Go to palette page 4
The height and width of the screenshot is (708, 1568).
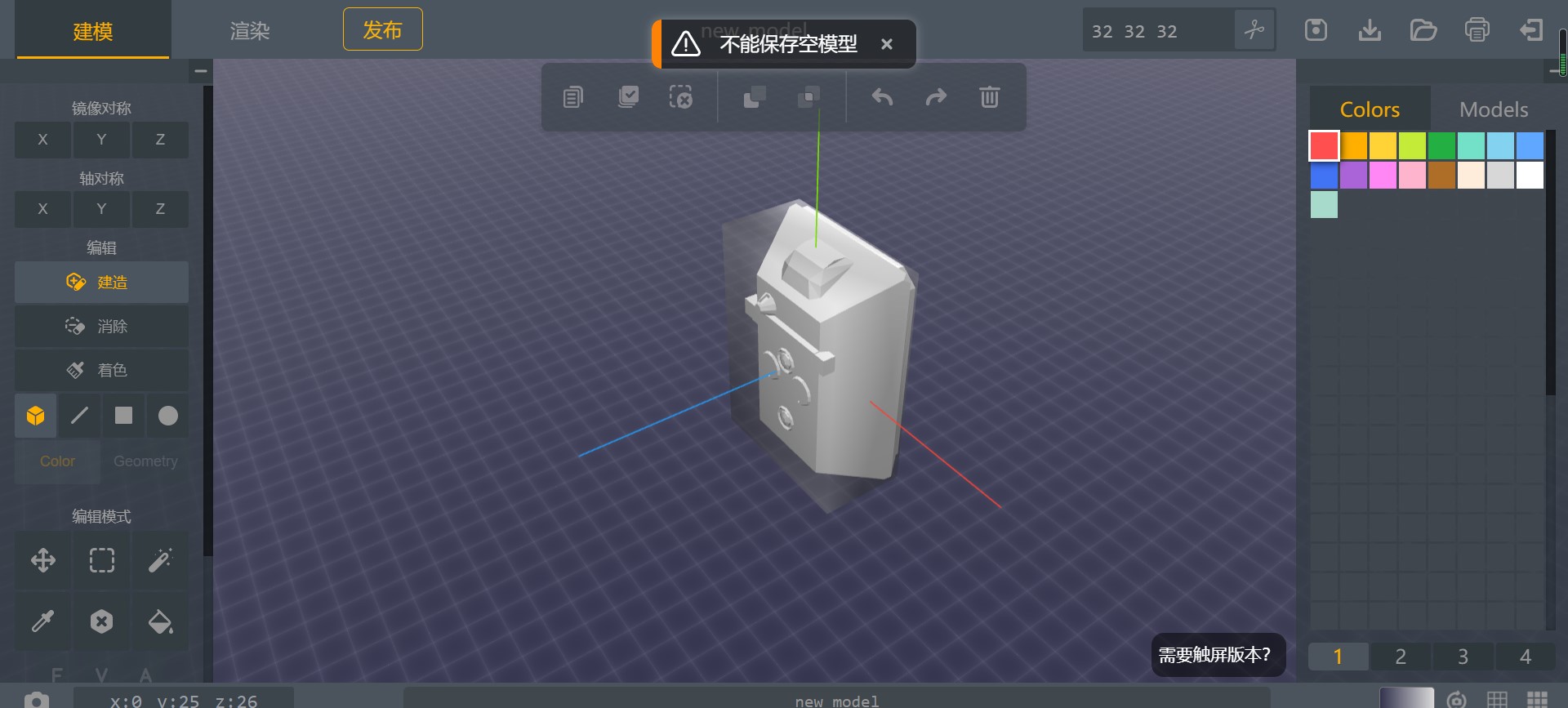(1525, 657)
